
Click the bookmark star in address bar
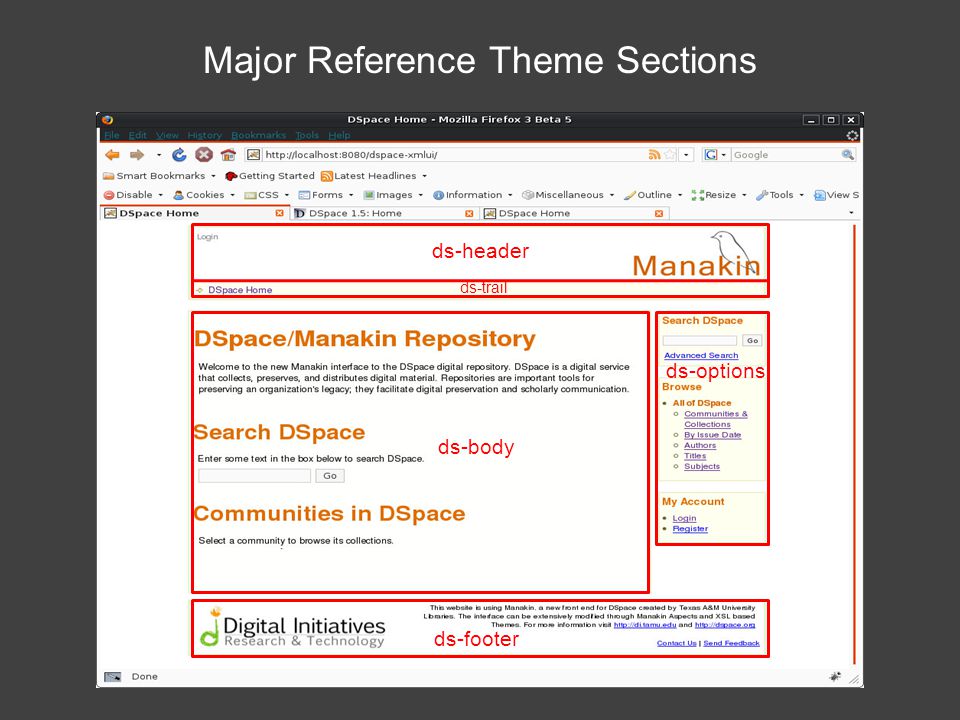(x=670, y=155)
